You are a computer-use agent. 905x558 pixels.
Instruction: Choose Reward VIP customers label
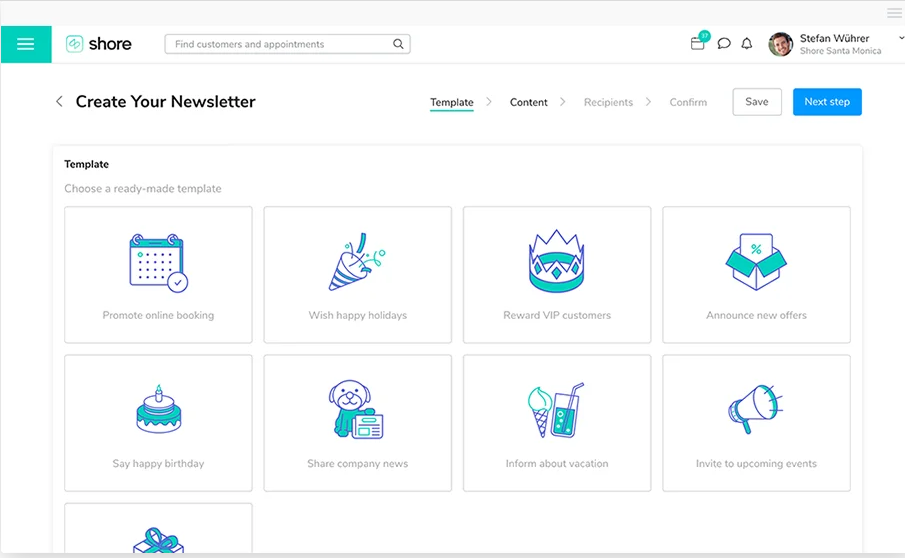557,315
